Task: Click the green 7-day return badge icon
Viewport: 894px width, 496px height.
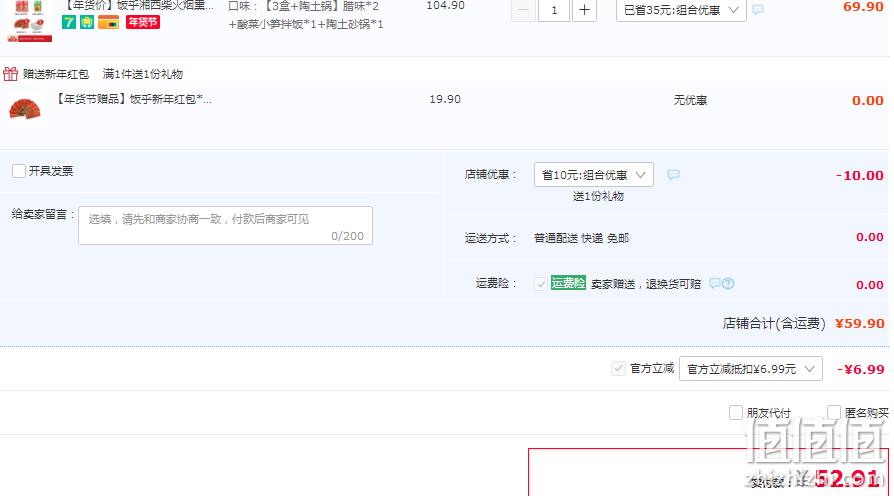Action: pyautogui.click(x=69, y=22)
